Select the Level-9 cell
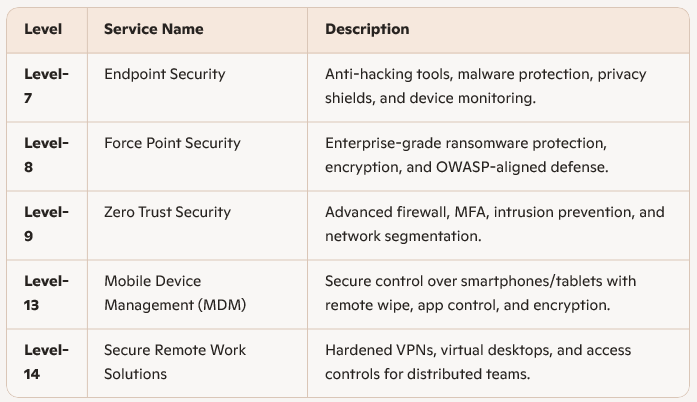Screen dimensions: 697x402 [x=46, y=224]
